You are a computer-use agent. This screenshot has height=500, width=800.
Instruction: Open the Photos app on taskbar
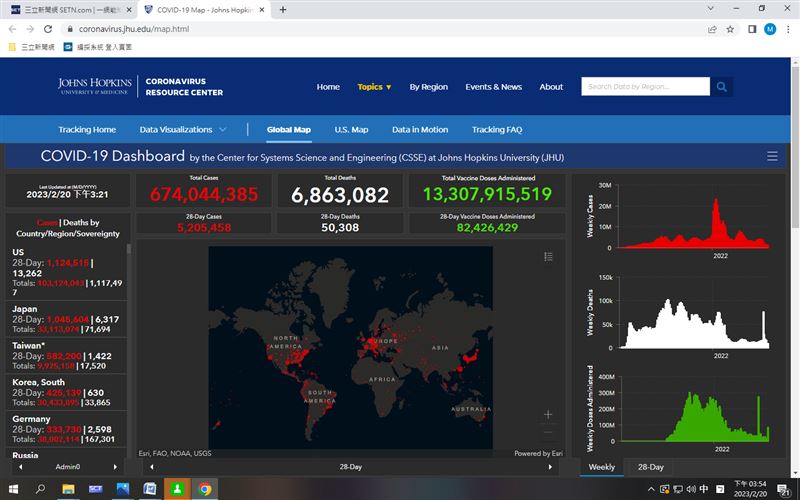tap(123, 489)
